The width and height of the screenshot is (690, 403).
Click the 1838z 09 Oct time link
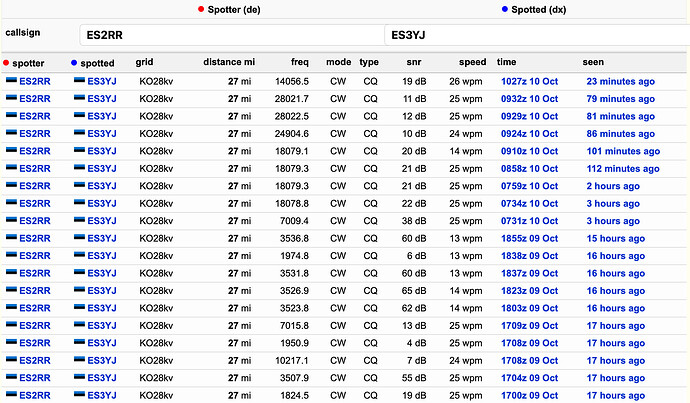[x=529, y=256]
